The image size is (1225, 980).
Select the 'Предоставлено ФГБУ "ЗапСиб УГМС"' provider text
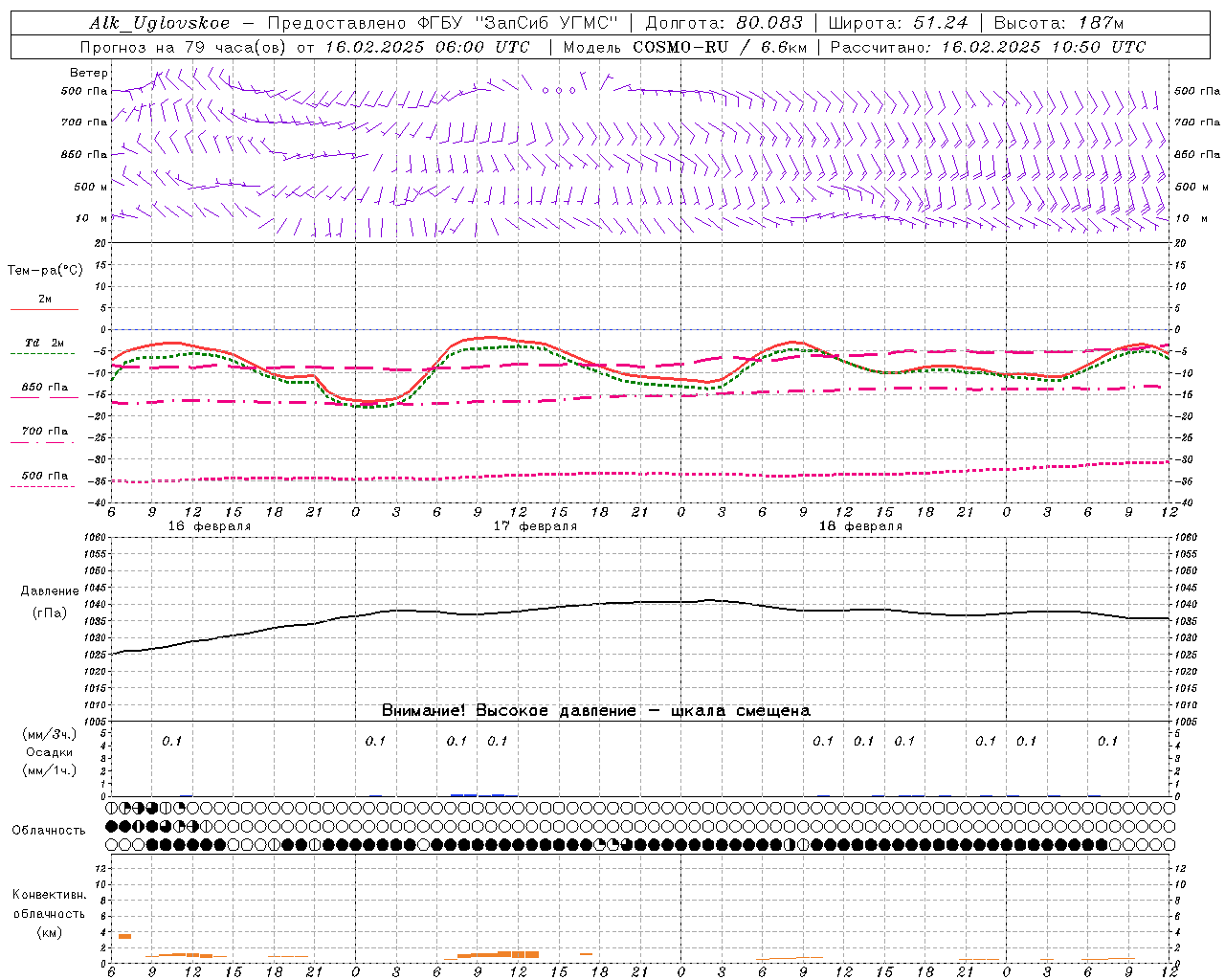[x=443, y=24]
